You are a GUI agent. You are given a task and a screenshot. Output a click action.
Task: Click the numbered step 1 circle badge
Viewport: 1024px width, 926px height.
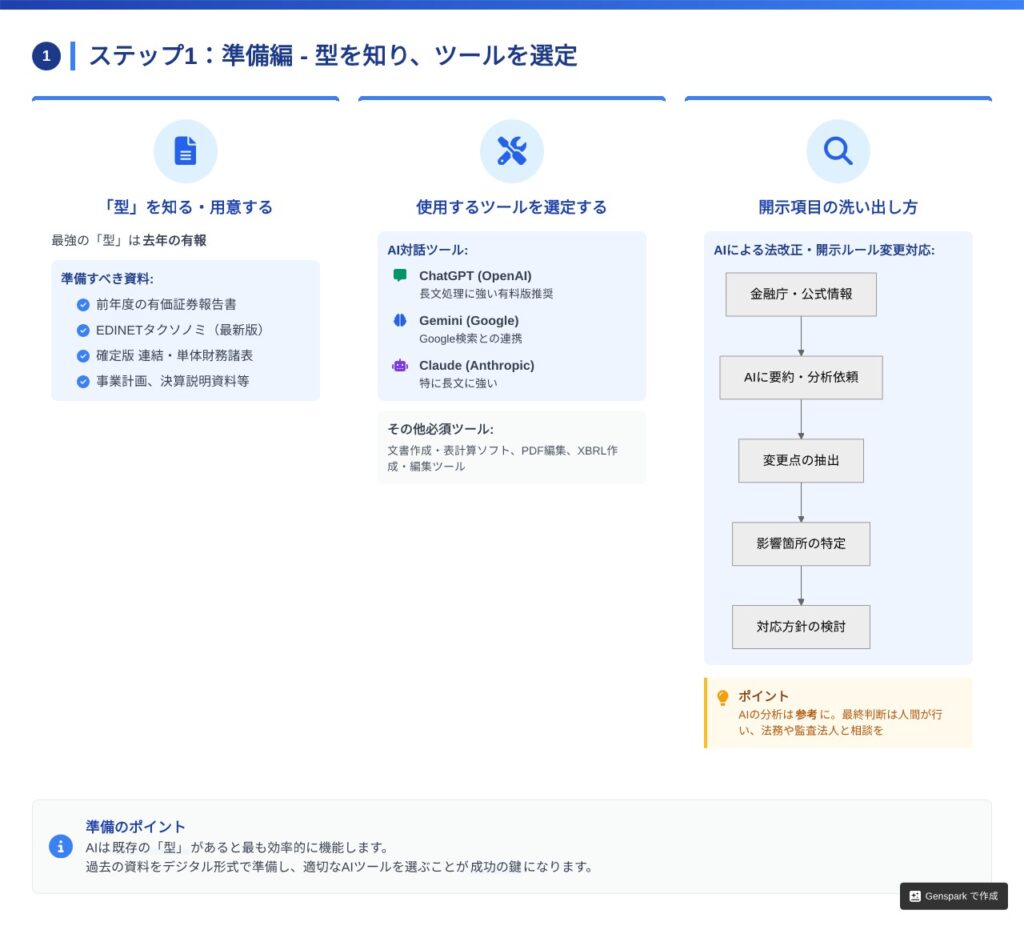click(46, 56)
